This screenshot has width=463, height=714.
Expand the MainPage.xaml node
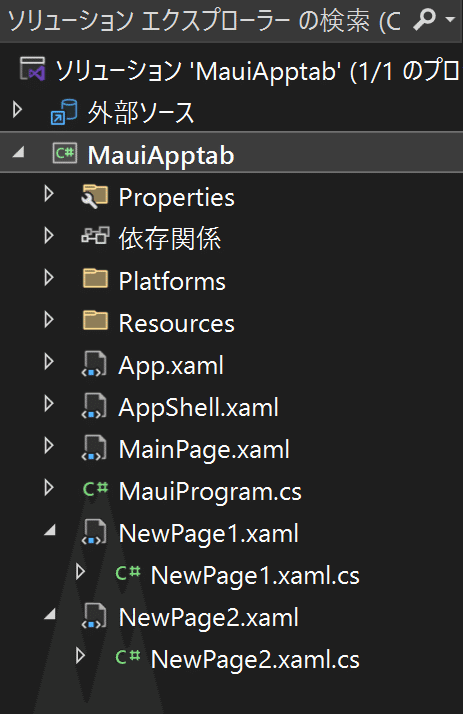coord(49,446)
